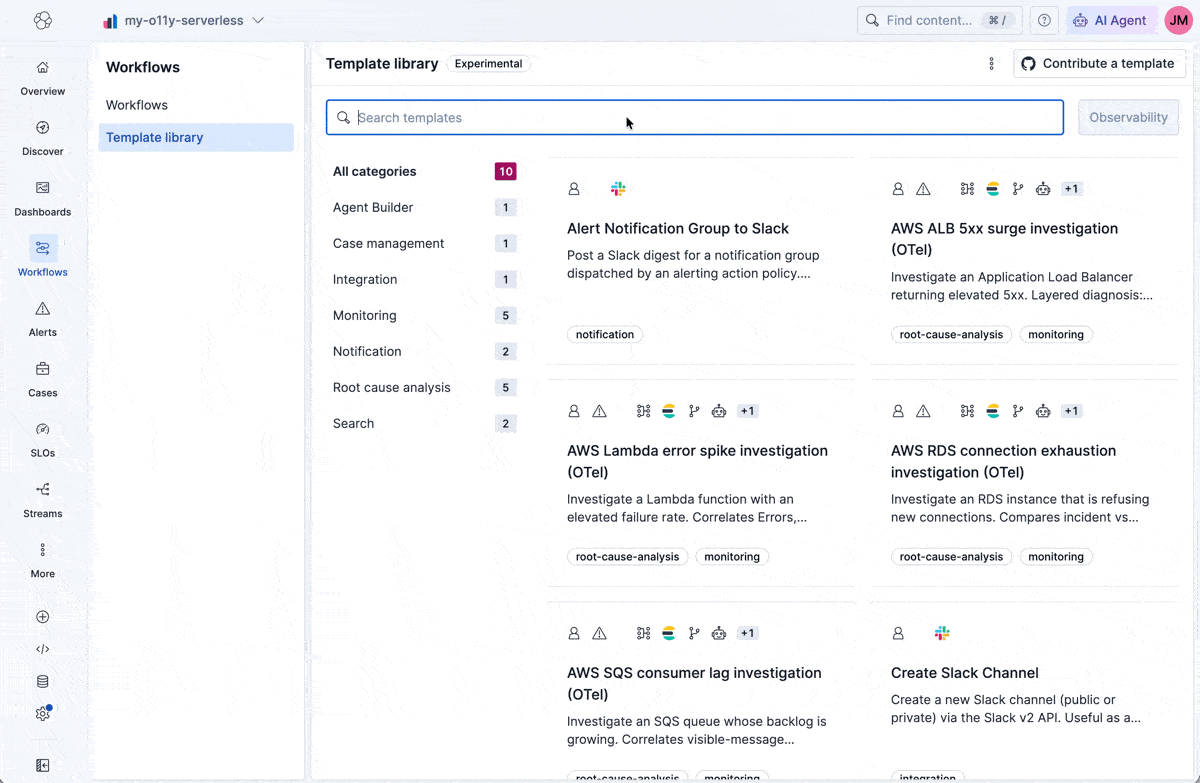This screenshot has width=1200, height=783.
Task: Click monitoring tag on AWS RDS card
Action: tap(1056, 556)
